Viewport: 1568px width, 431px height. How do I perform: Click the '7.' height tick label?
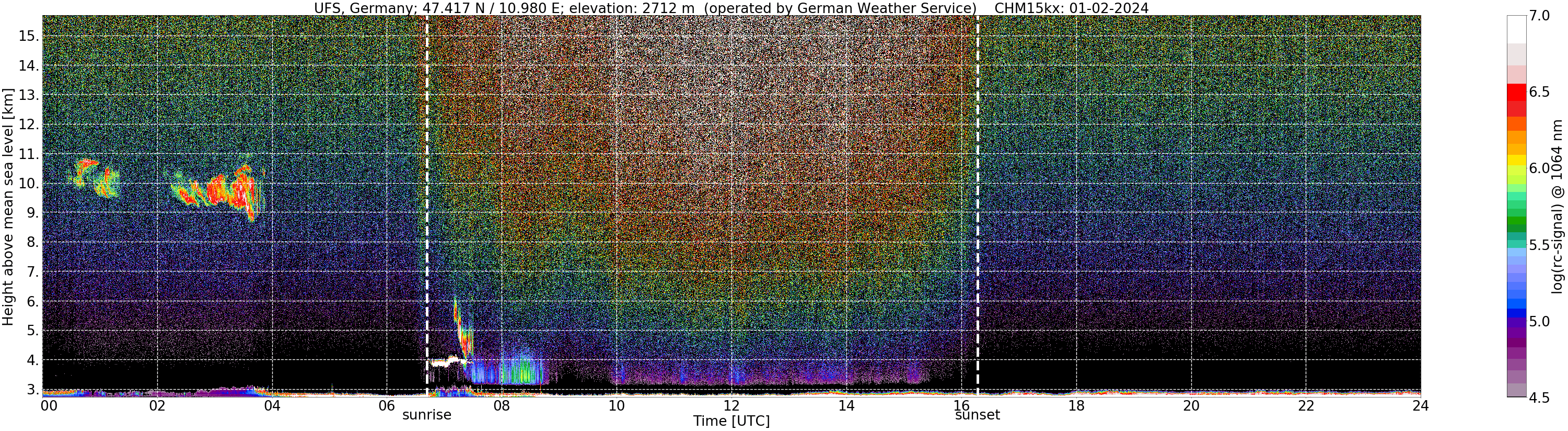click(33, 272)
